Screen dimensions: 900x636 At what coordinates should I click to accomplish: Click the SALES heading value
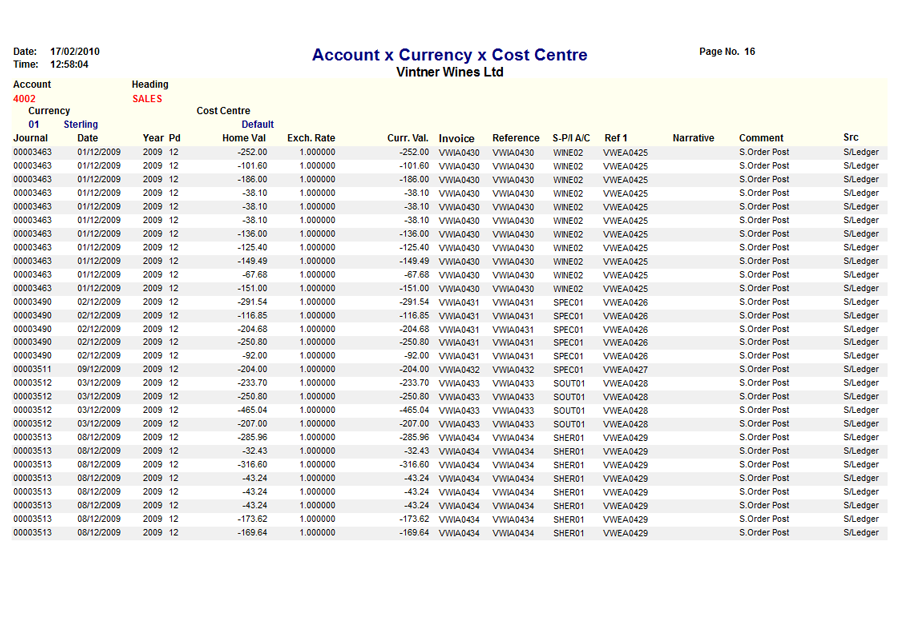tap(147, 99)
